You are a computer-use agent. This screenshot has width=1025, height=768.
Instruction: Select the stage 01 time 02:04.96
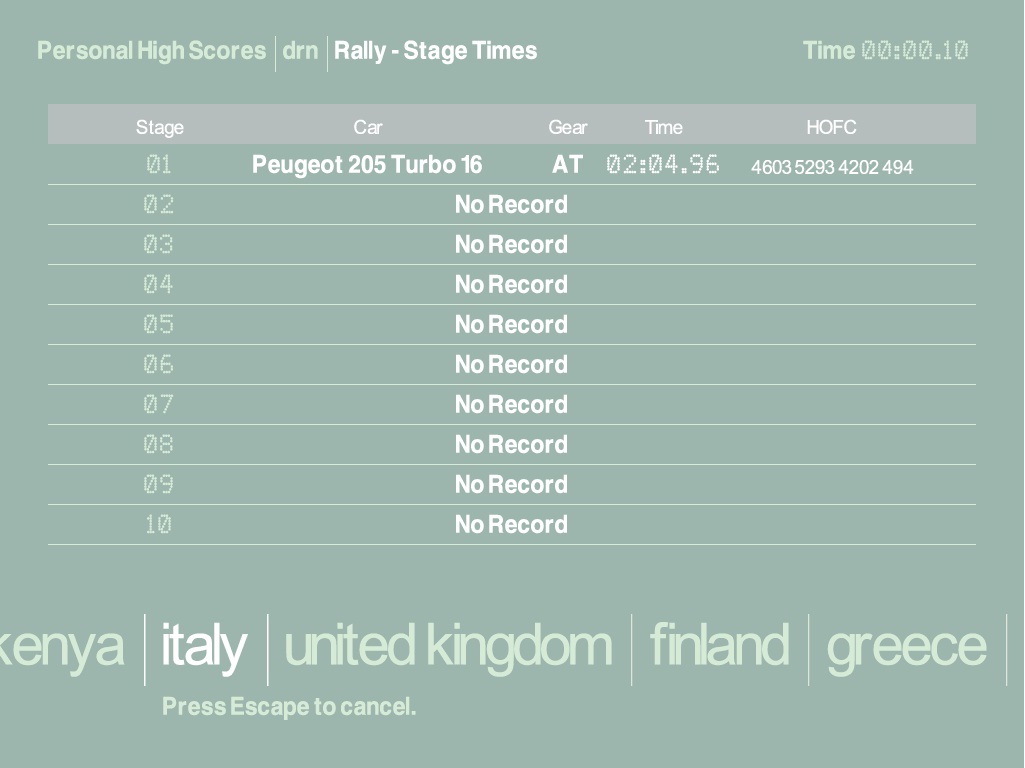(x=662, y=165)
